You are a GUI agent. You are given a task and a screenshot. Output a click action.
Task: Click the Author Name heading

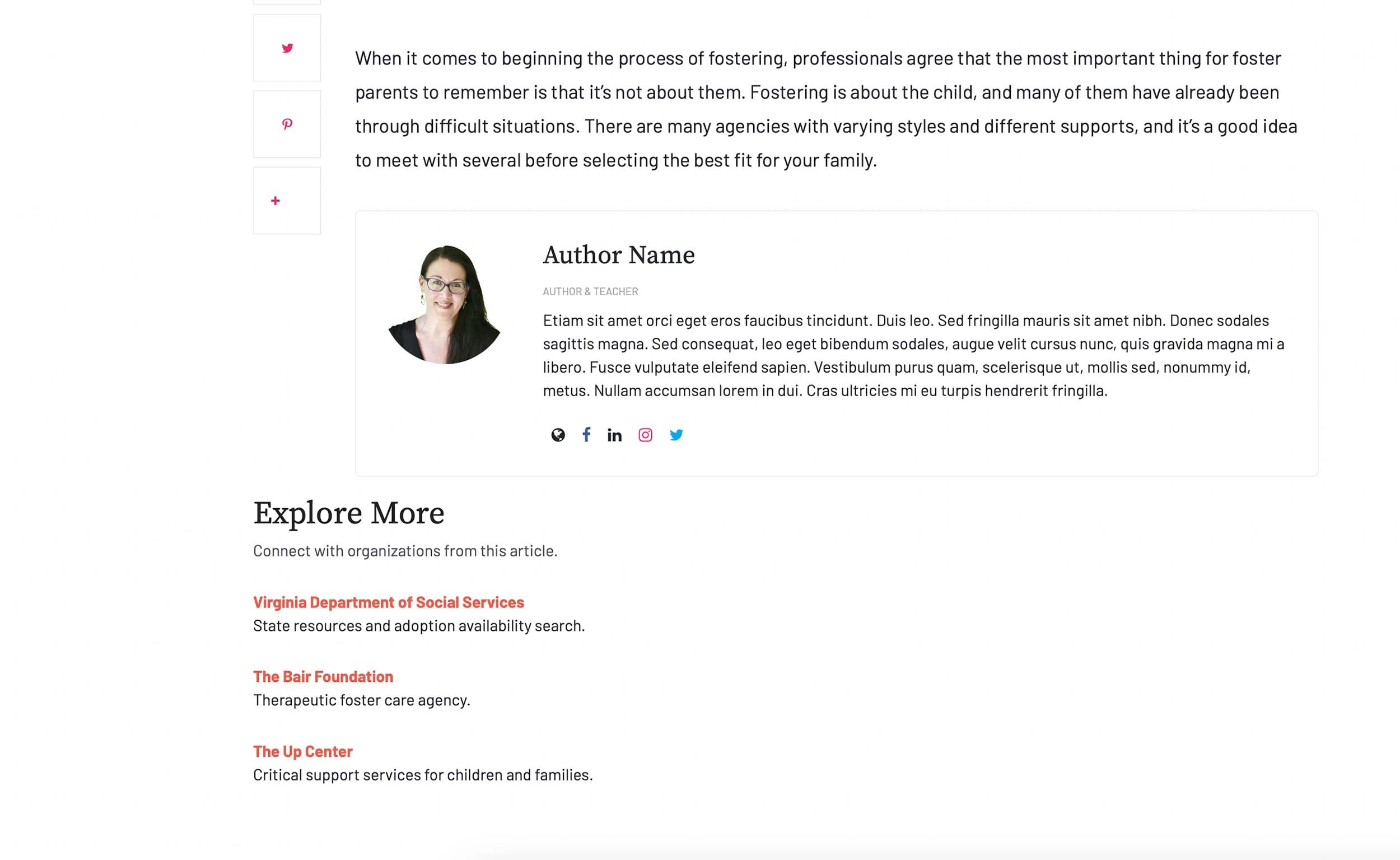pyautogui.click(x=618, y=255)
